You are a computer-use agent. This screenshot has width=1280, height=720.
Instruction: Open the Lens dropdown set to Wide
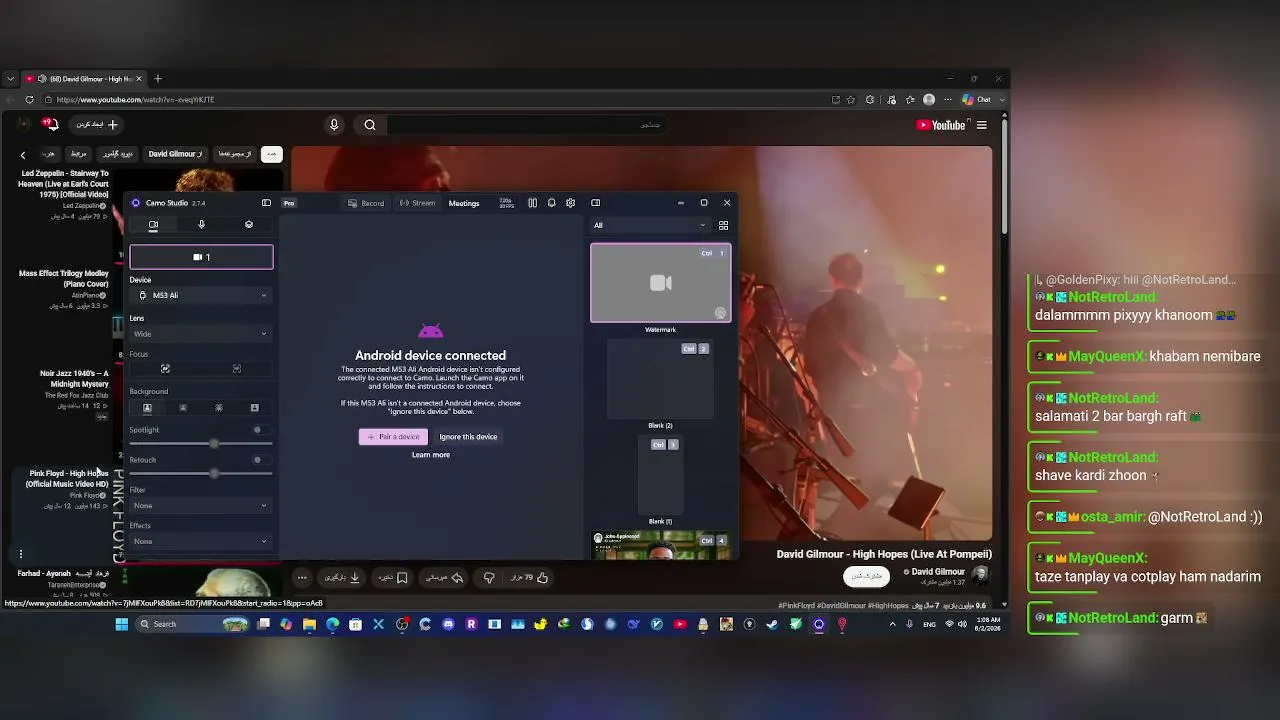(201, 334)
